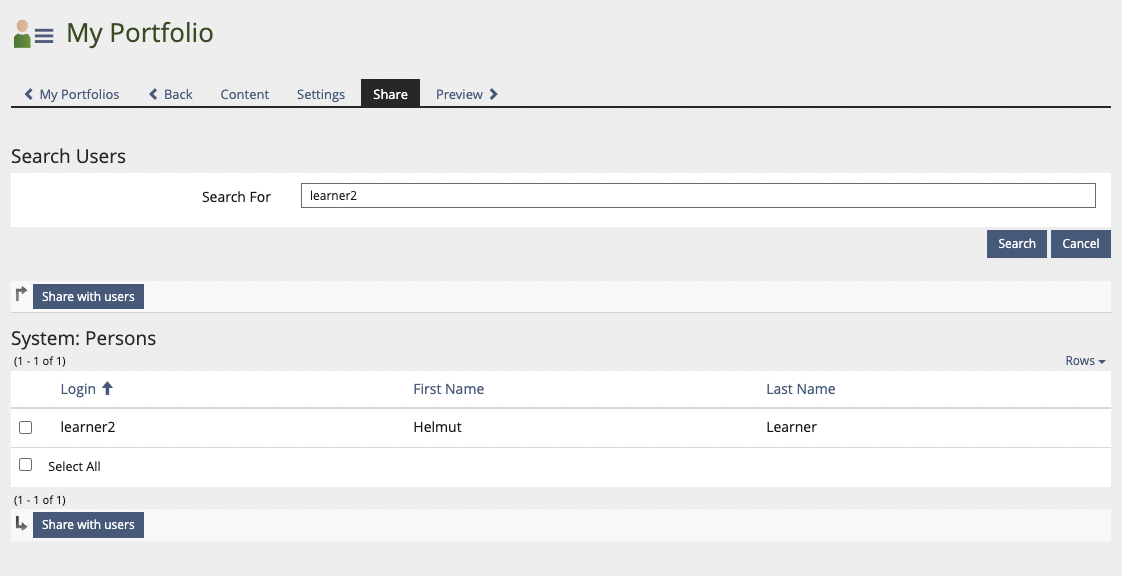Open the Rows dropdown
This screenshot has width=1122, height=576.
pos(1085,361)
